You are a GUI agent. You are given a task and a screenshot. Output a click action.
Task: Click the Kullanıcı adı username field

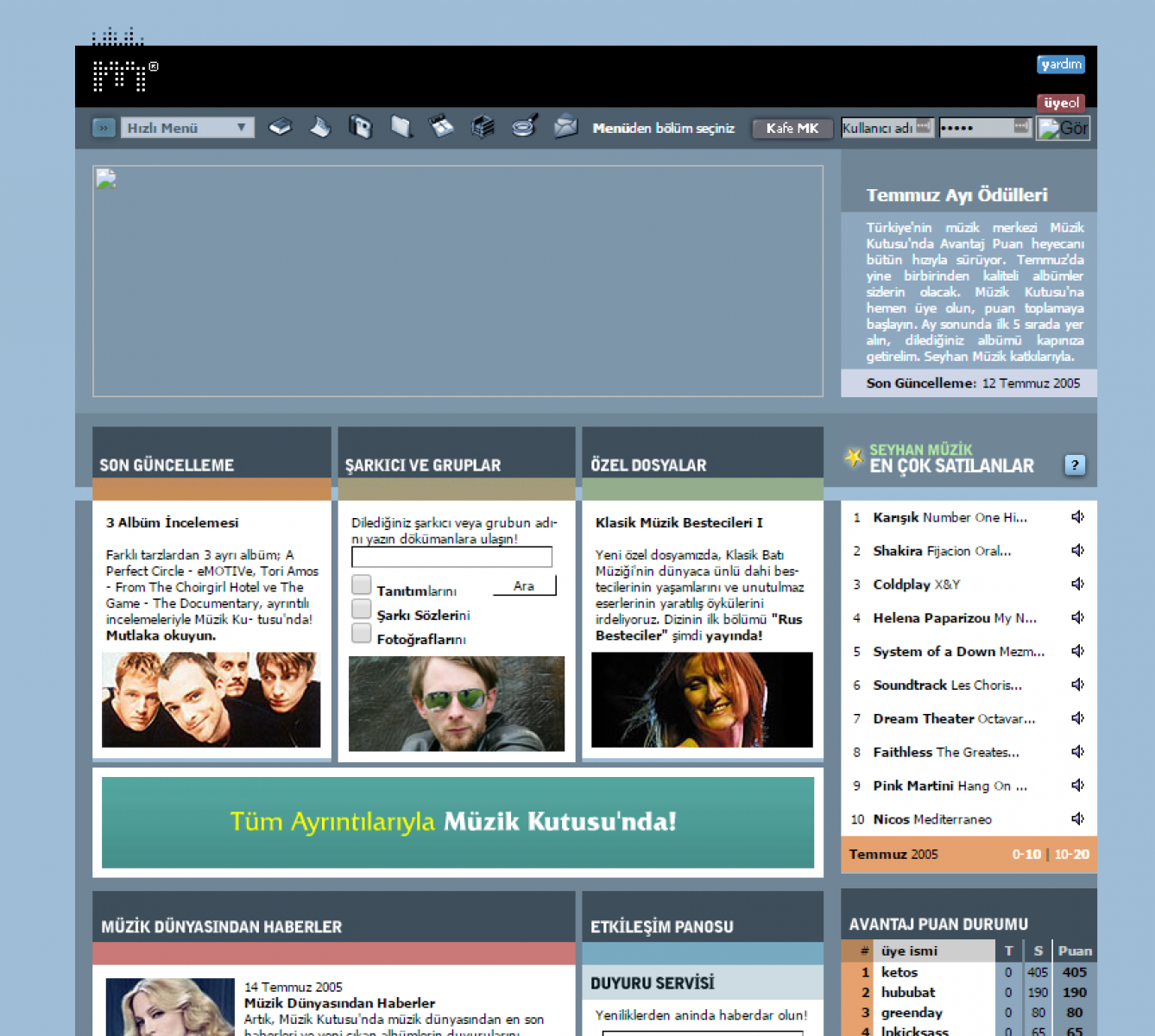click(887, 128)
